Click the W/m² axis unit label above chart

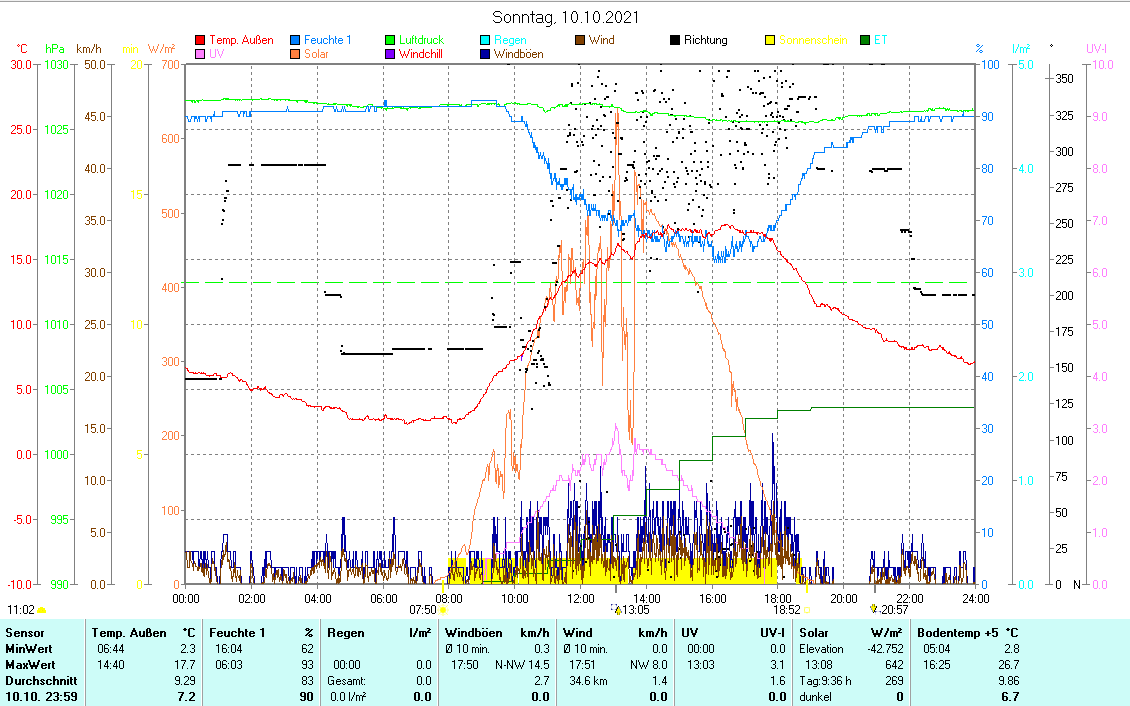point(161,49)
